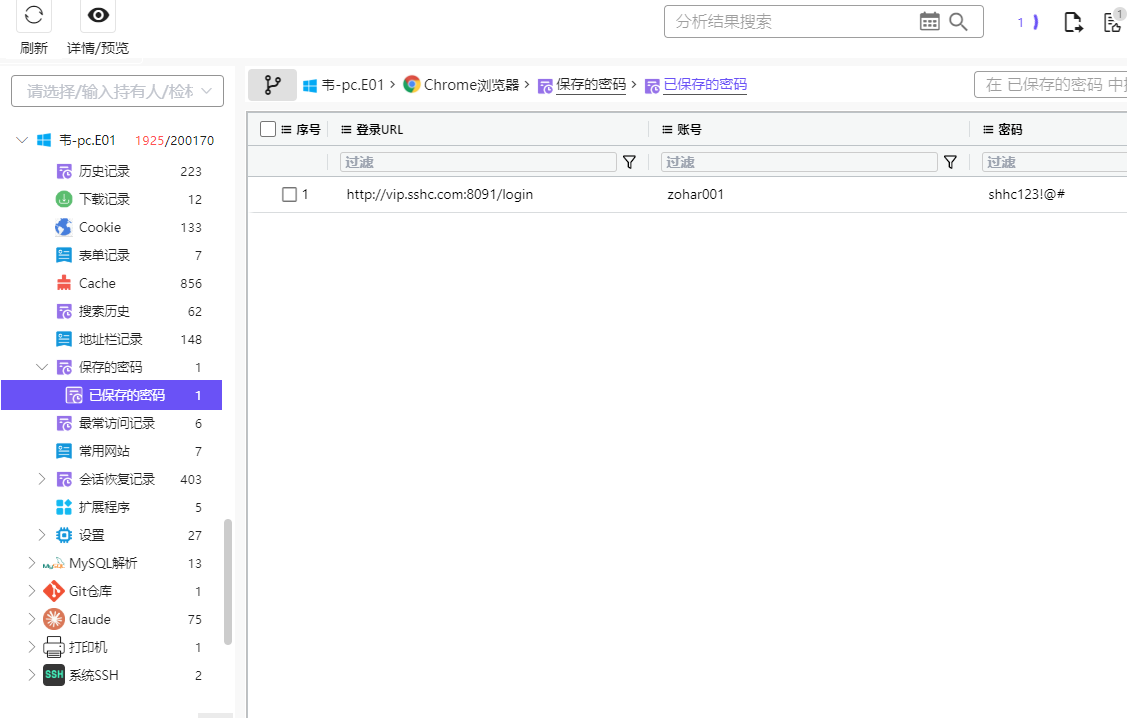Click the Windows icon beside 韦-pc.E01 breadcrumb

(310, 86)
